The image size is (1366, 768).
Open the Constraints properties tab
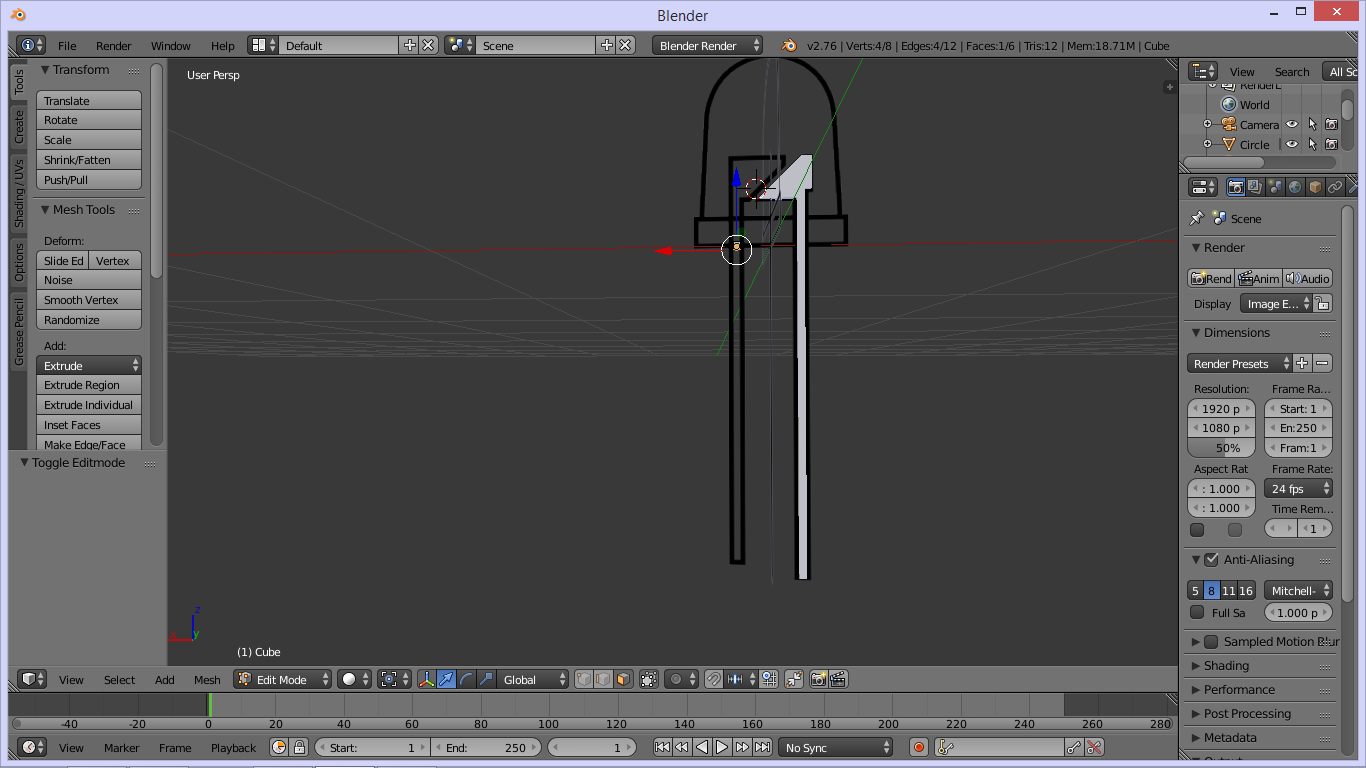[1335, 187]
